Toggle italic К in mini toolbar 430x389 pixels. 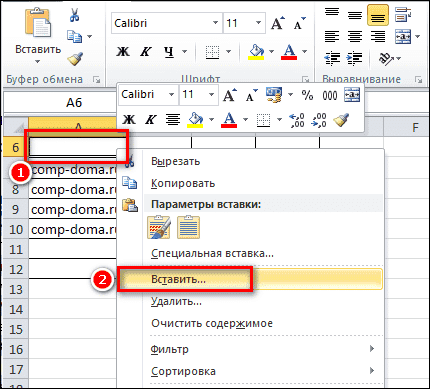(151, 119)
